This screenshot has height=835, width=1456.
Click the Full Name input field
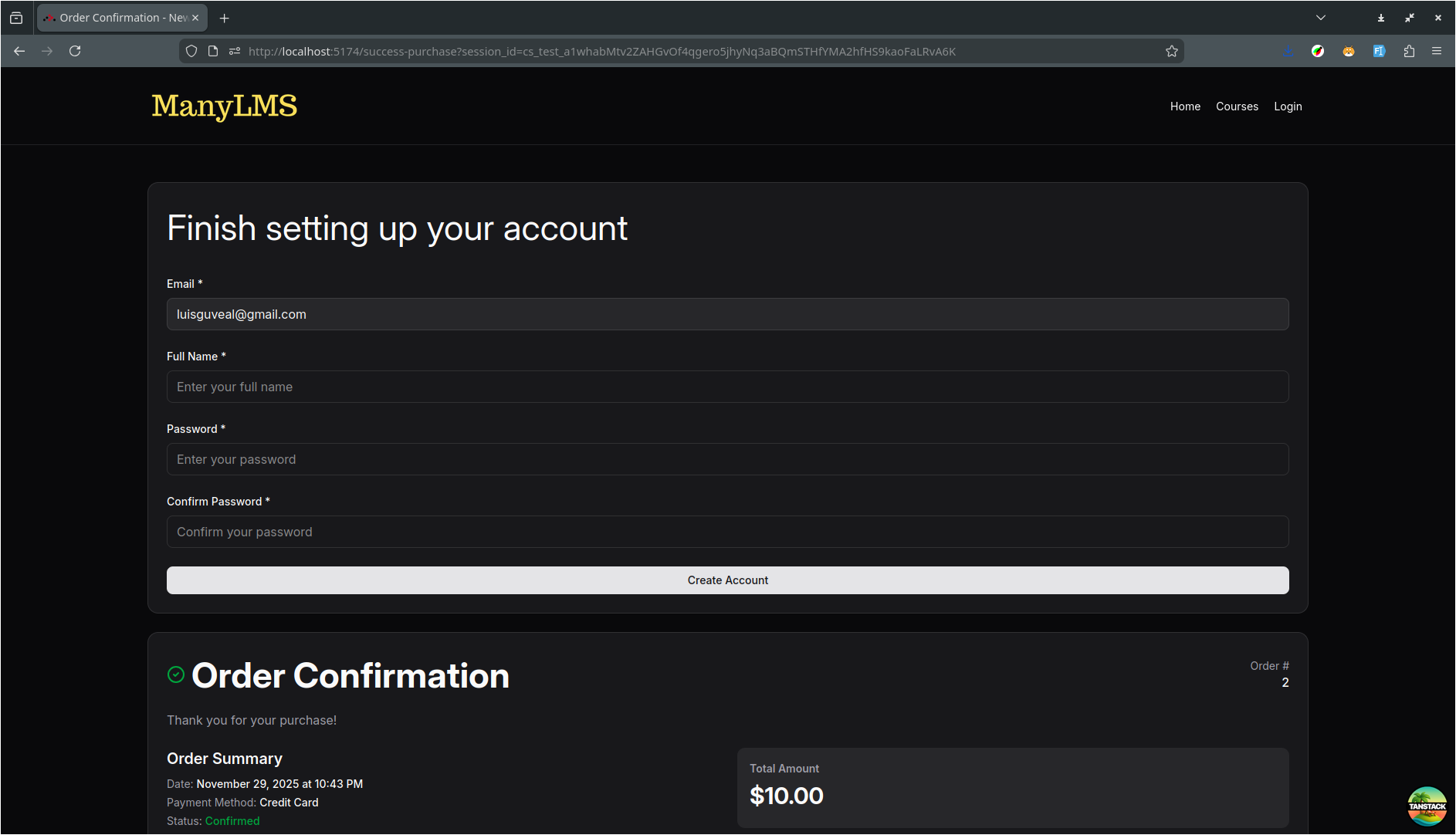point(727,387)
